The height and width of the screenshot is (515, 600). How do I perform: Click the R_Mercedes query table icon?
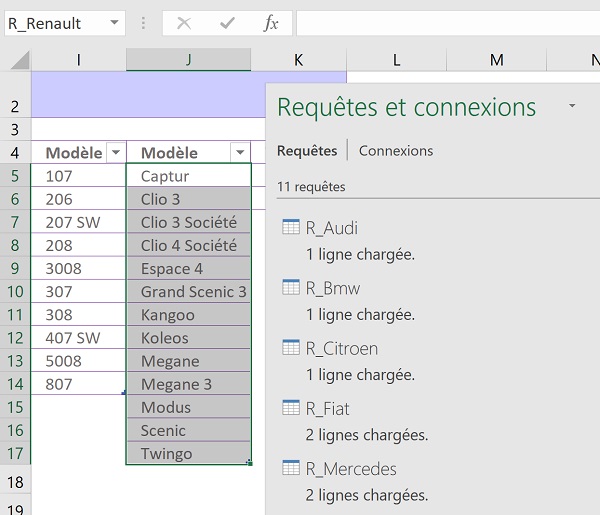(x=291, y=468)
